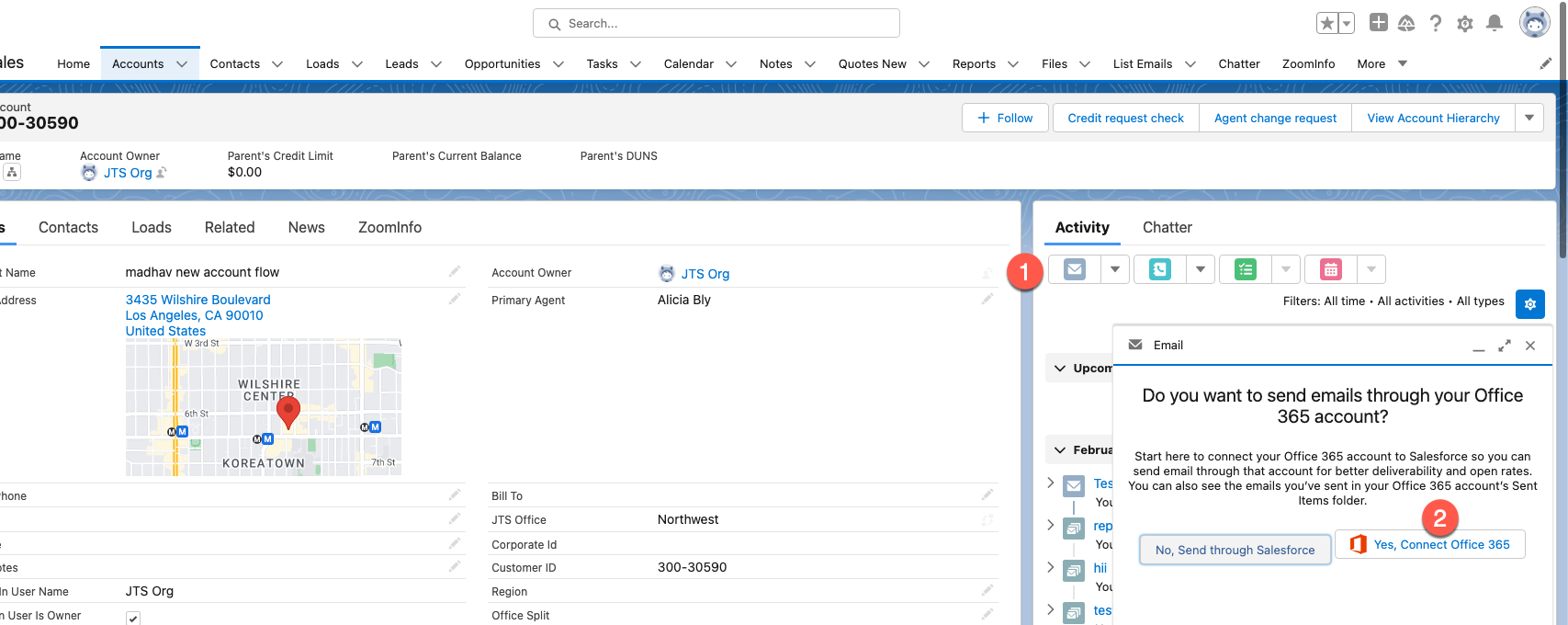Viewport: 1568px width, 625px height.
Task: Open the Setup gear icon
Action: point(1465,23)
